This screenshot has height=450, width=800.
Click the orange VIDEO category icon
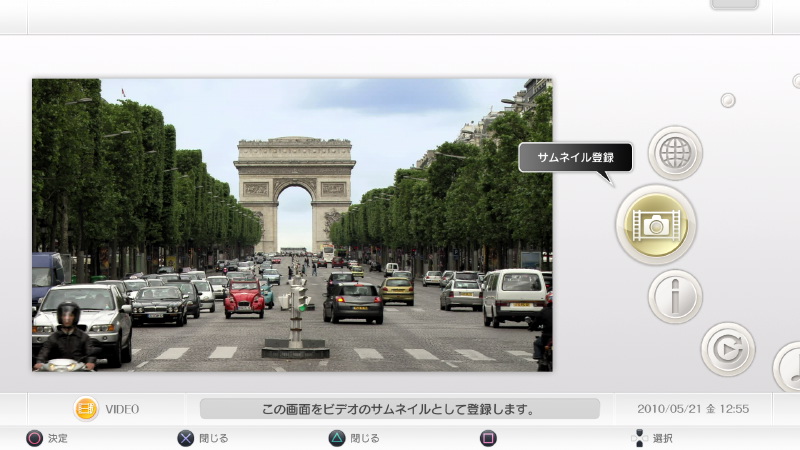tap(86, 409)
